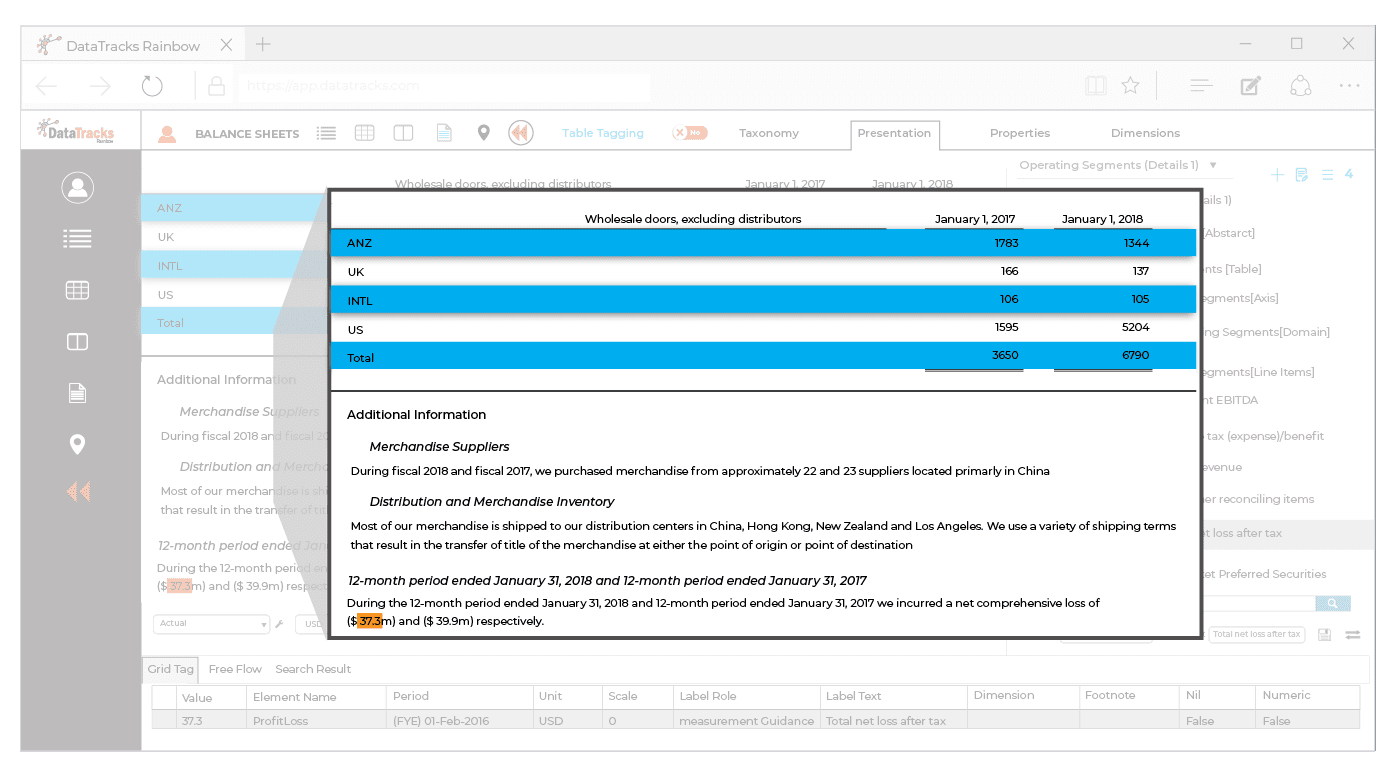Viewport: 1399px width, 771px height.
Task: Click the taxonomy search input field
Action: pyautogui.click(x=1259, y=603)
